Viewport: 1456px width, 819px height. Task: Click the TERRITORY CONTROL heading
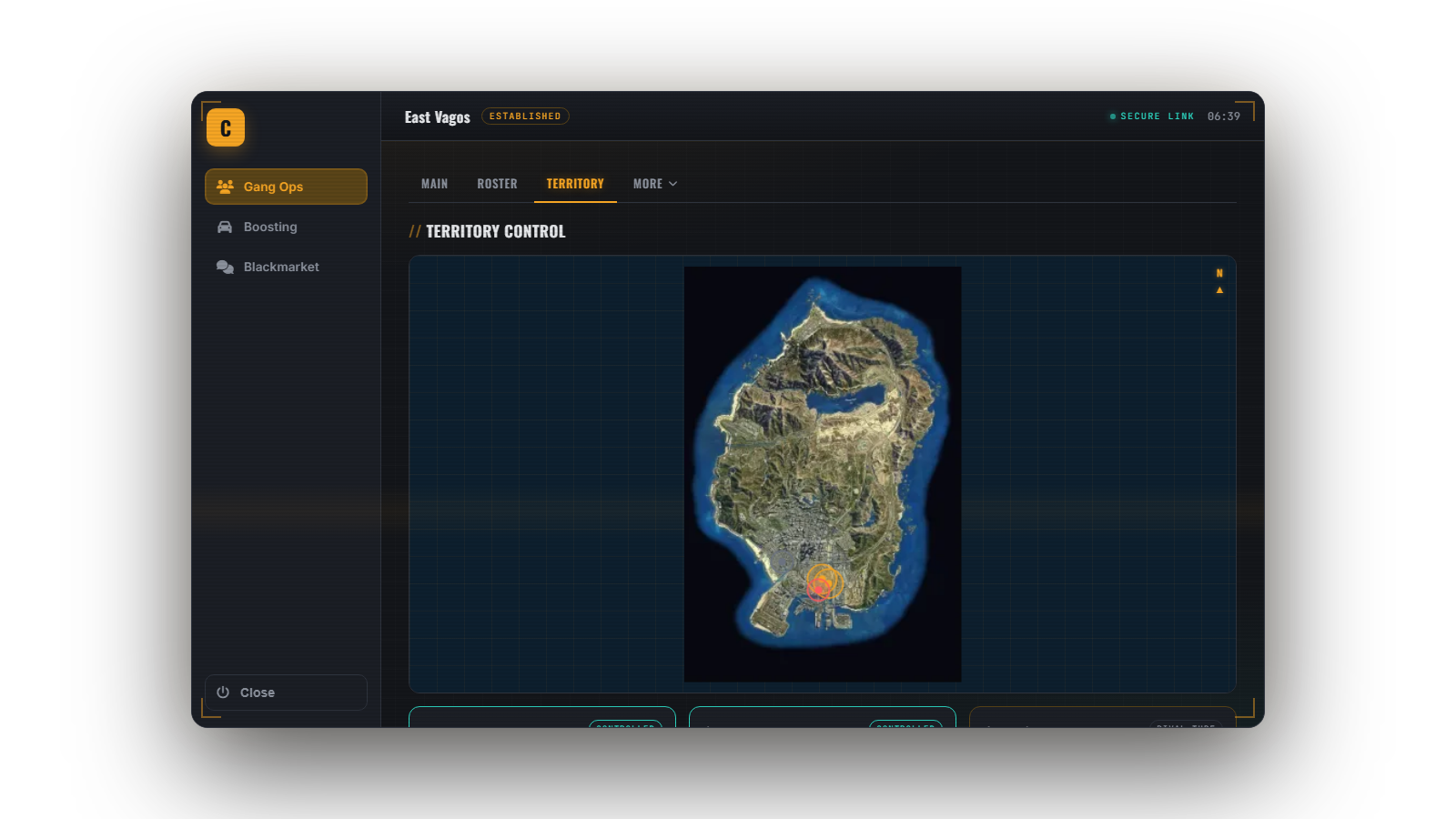pyautogui.click(x=496, y=231)
